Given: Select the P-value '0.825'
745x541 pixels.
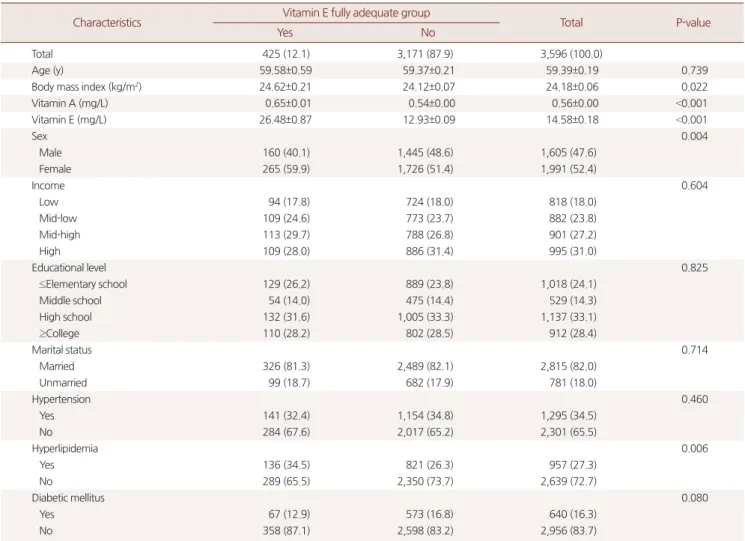Looking at the screenshot, I should (x=695, y=268).
